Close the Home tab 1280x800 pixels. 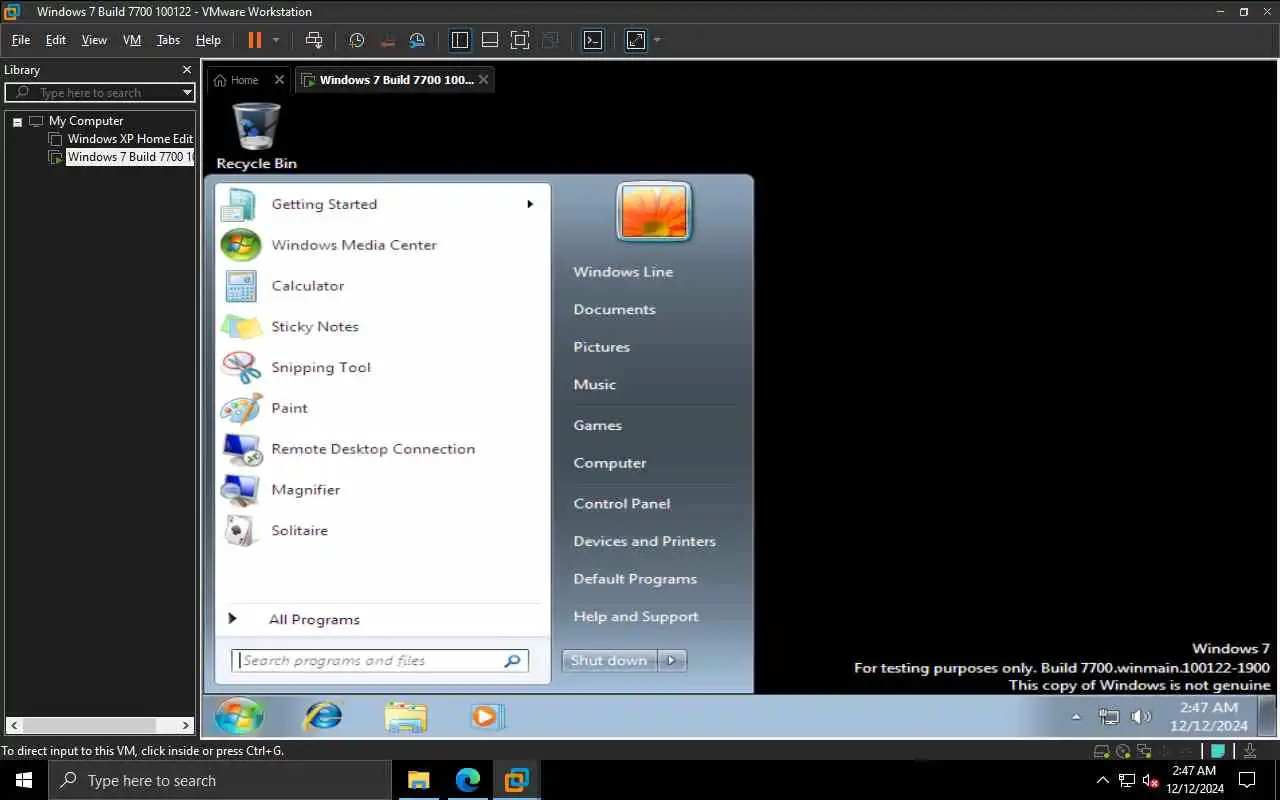click(x=279, y=80)
